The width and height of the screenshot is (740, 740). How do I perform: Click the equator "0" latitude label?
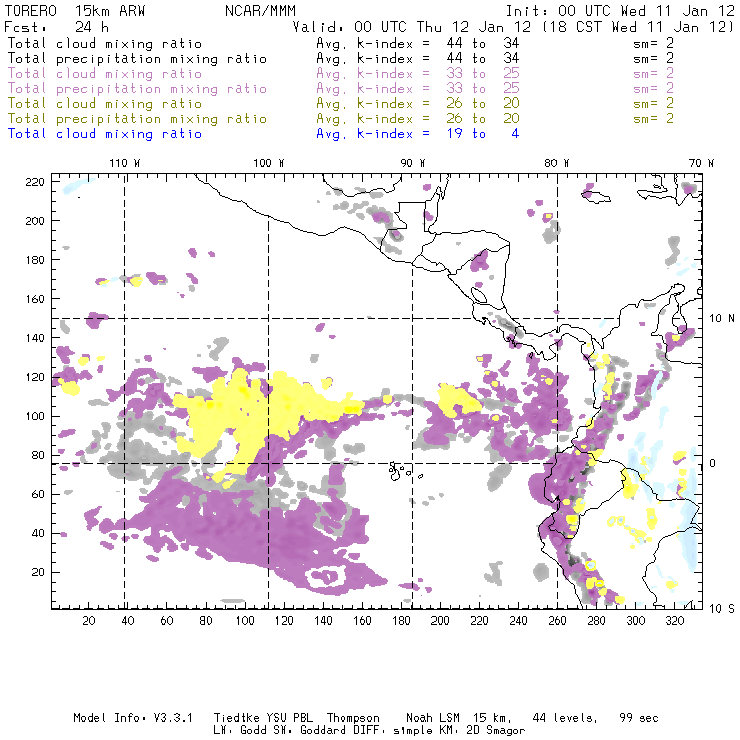click(x=713, y=464)
